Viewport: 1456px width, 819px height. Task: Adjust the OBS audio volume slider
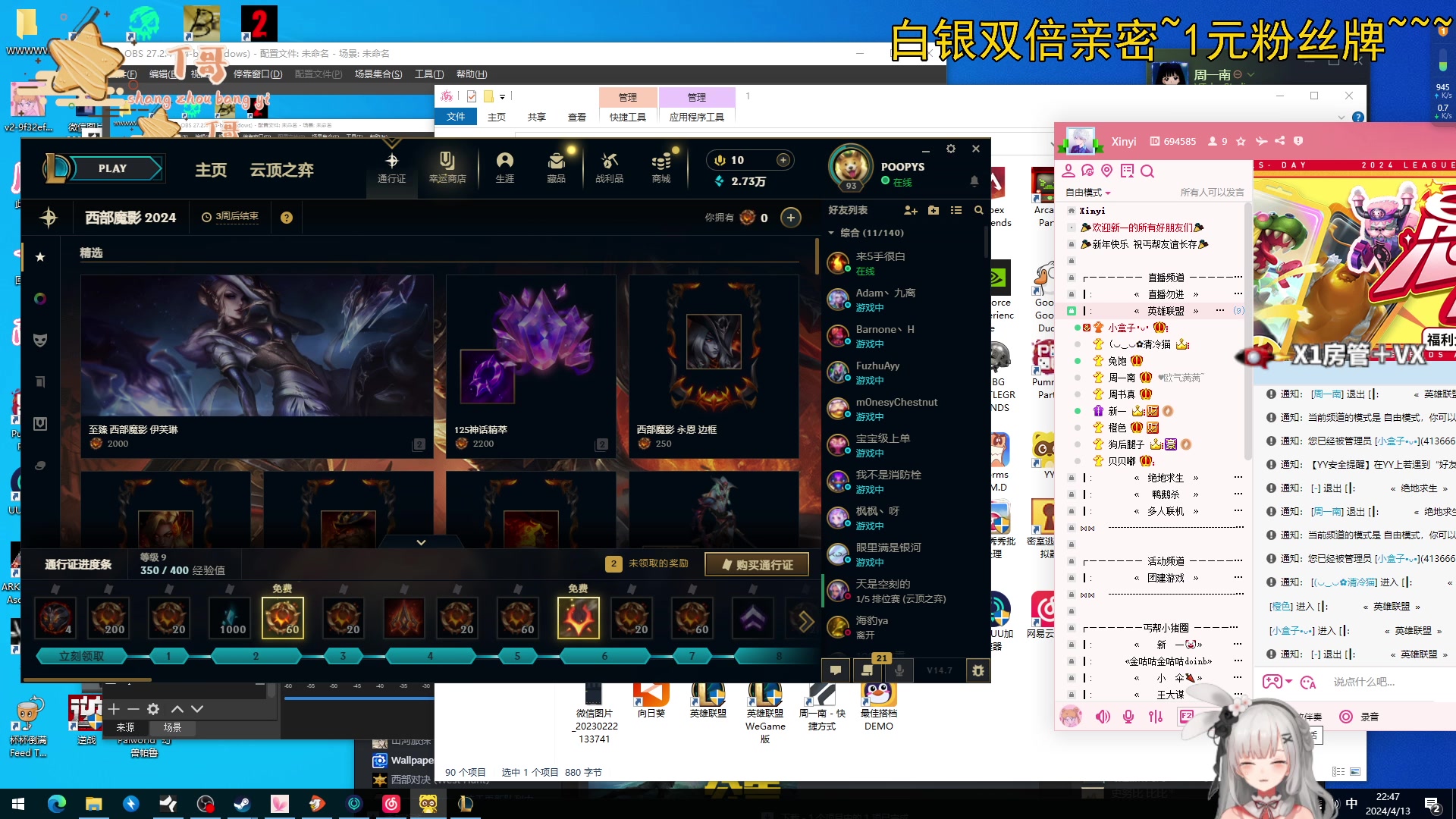click(359, 698)
